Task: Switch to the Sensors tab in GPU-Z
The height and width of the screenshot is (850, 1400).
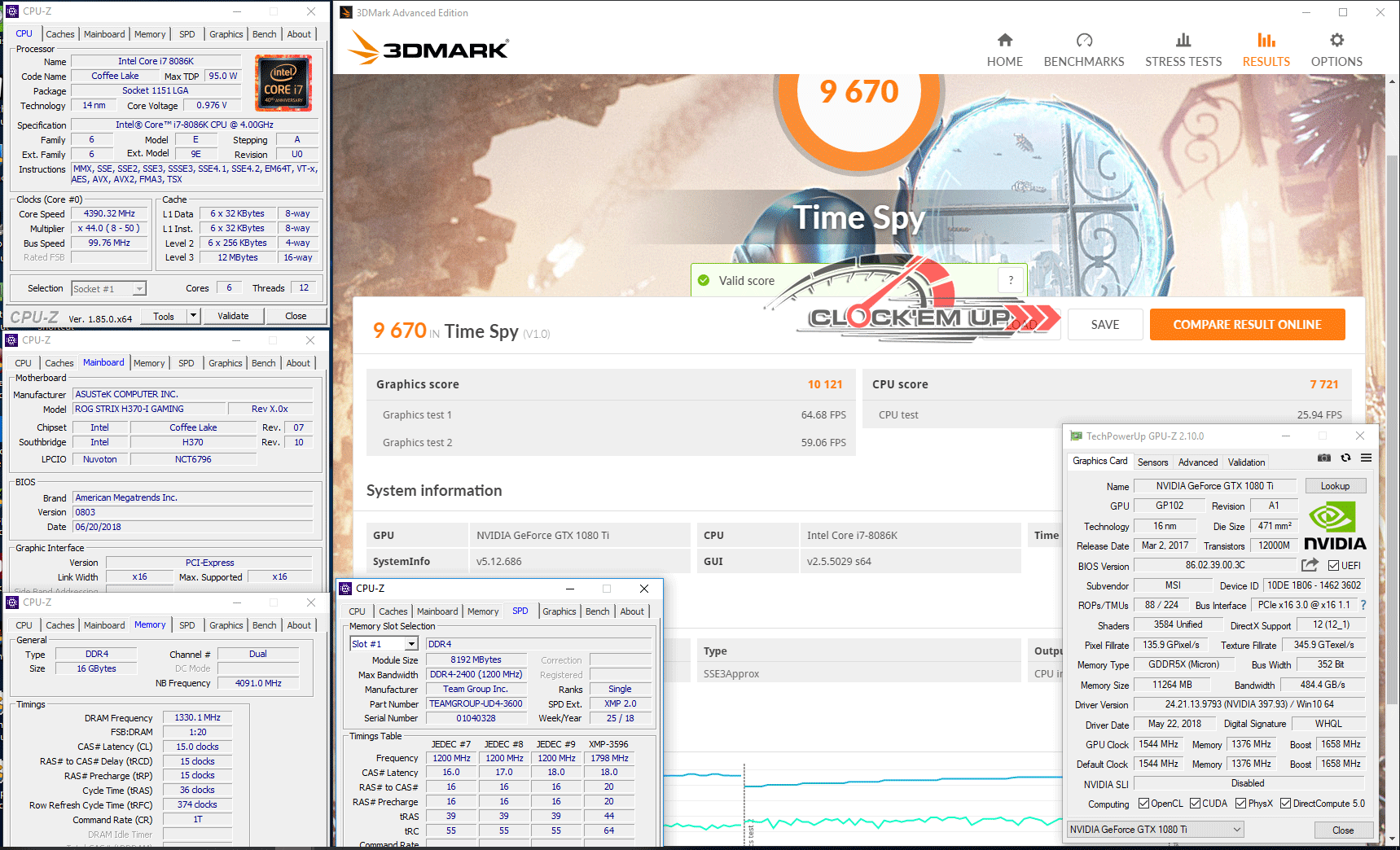Action: (1152, 462)
